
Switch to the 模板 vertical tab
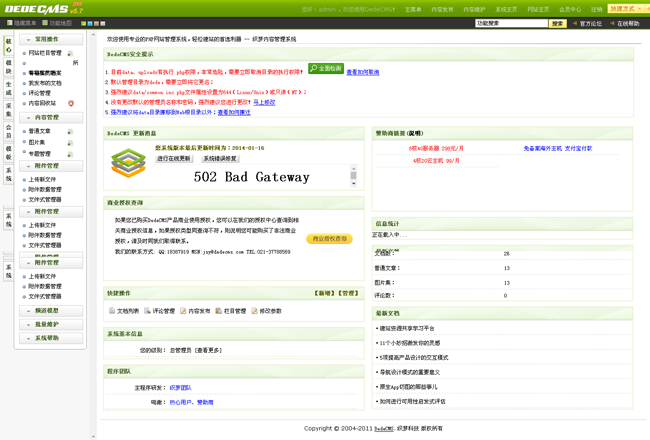pos(8,153)
